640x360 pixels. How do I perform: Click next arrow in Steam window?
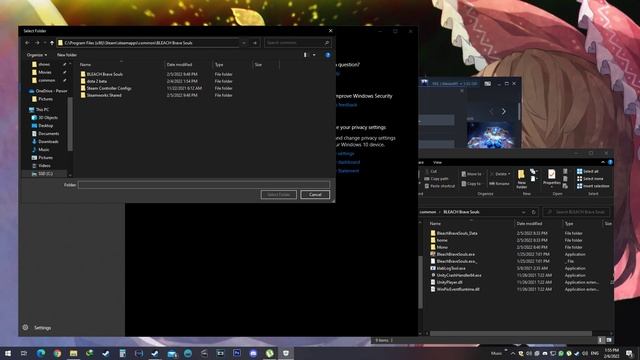(504, 111)
